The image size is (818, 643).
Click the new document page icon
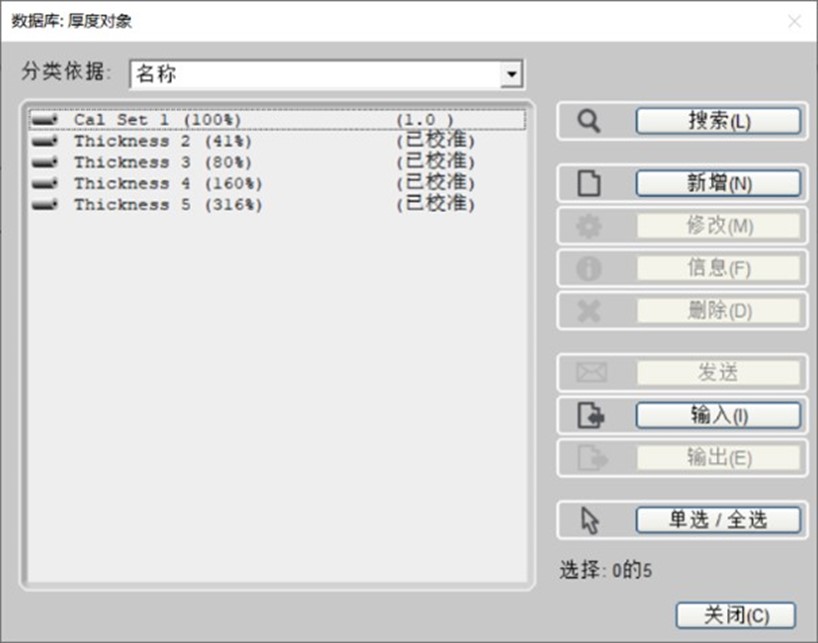(589, 184)
